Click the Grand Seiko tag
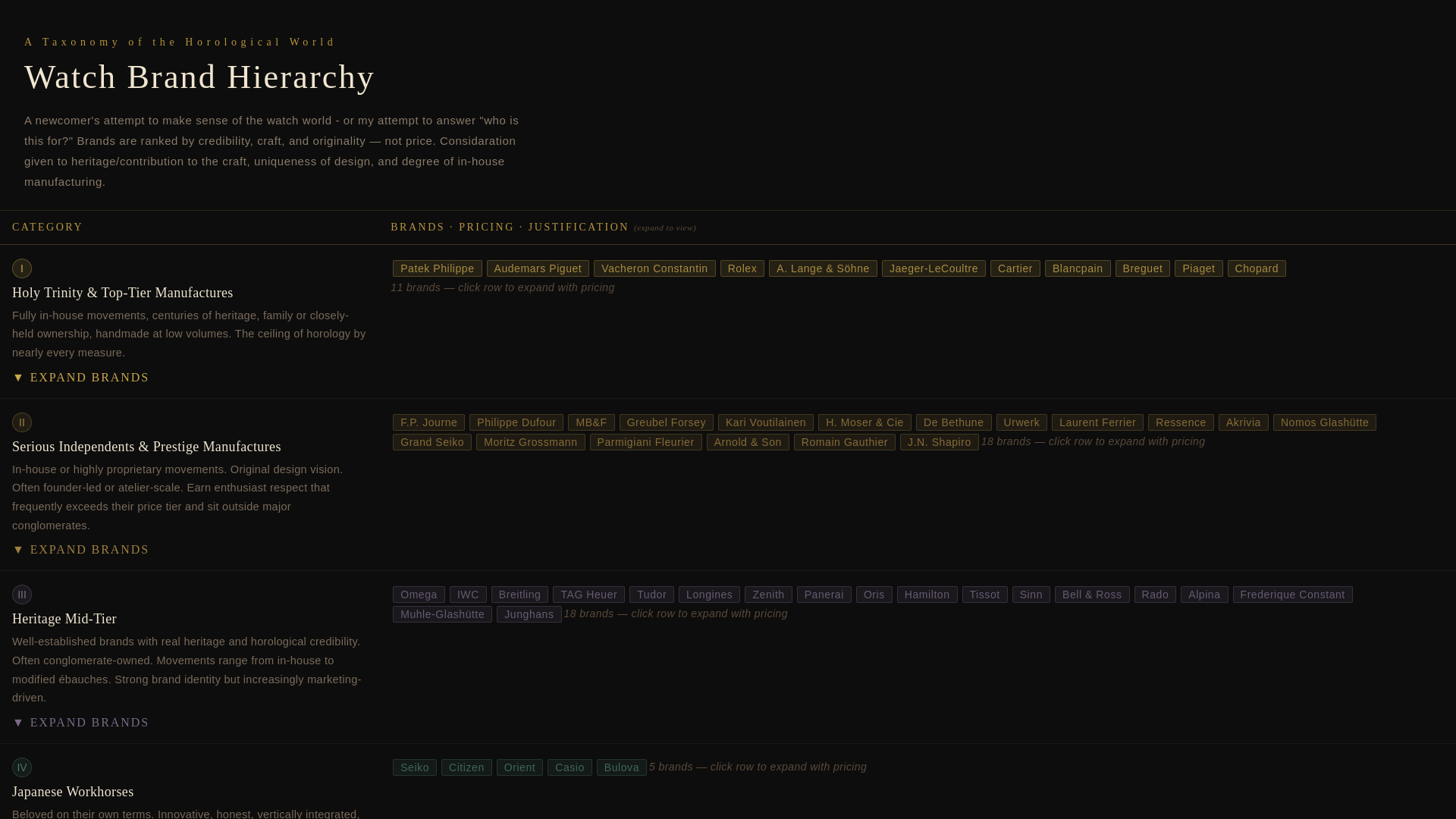The height and width of the screenshot is (819, 1456). pos(432,442)
